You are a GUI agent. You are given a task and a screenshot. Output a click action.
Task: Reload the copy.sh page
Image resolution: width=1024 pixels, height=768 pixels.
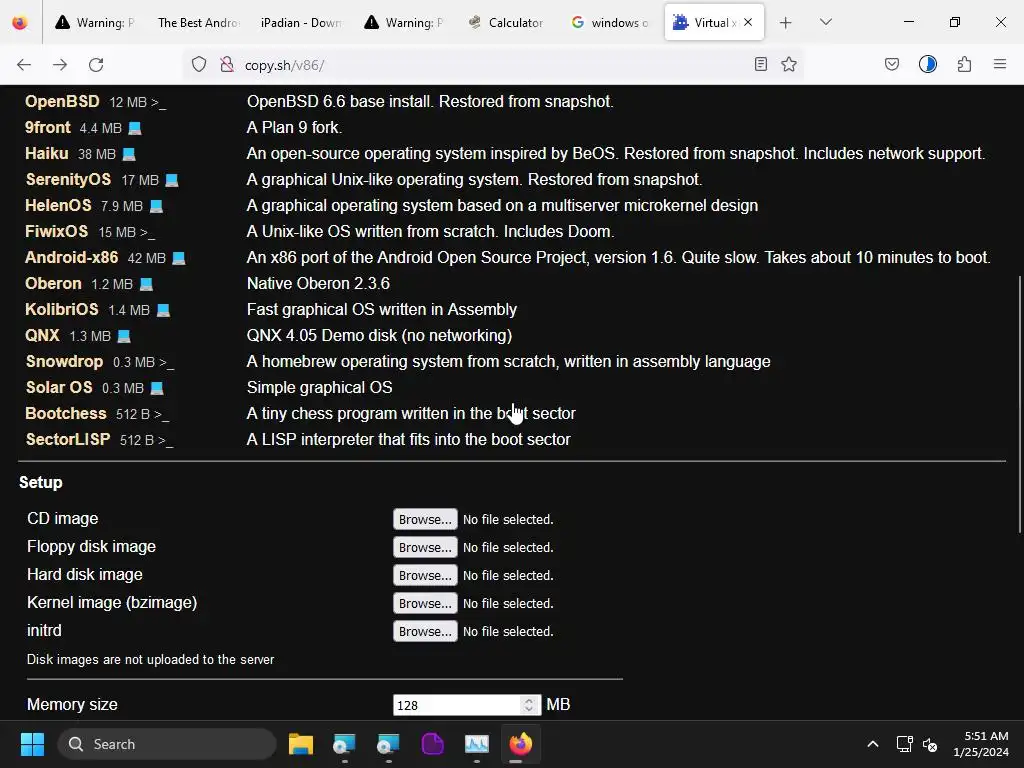(x=96, y=65)
